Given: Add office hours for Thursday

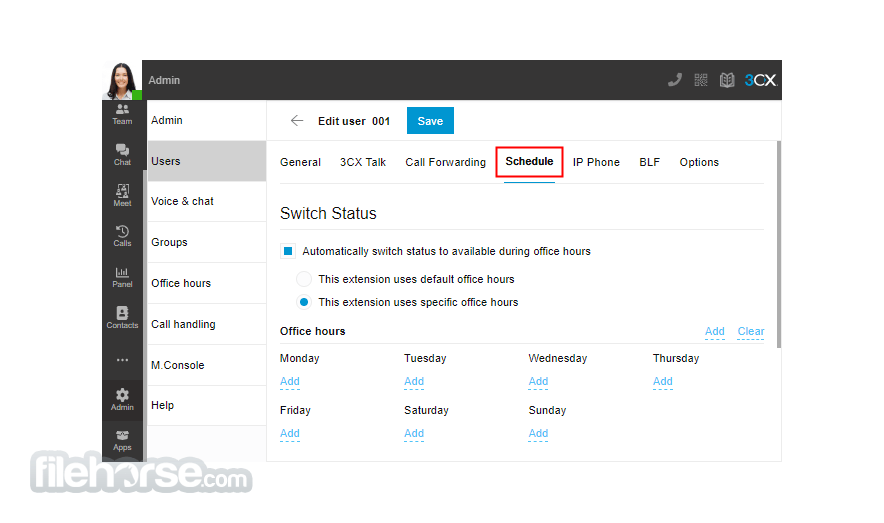Looking at the screenshot, I should point(663,382).
